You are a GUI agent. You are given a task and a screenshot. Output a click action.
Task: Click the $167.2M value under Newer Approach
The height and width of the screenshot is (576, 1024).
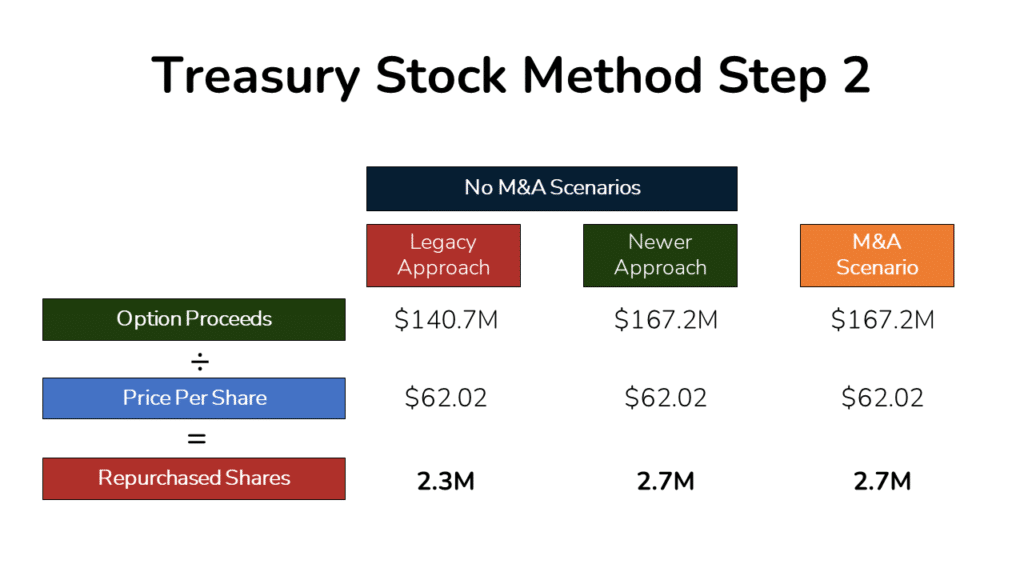click(x=666, y=320)
